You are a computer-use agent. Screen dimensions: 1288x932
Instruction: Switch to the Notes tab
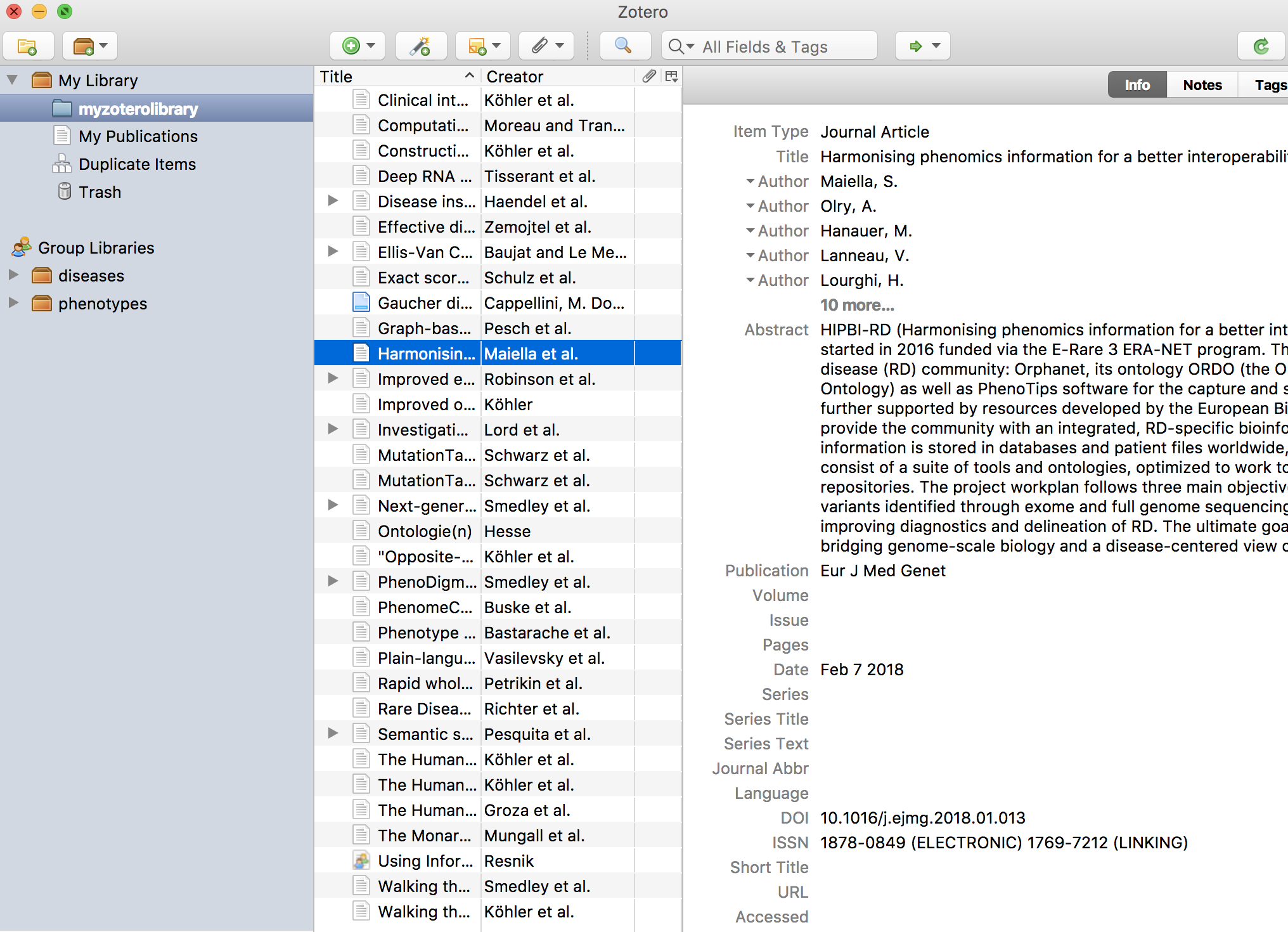coord(1200,85)
